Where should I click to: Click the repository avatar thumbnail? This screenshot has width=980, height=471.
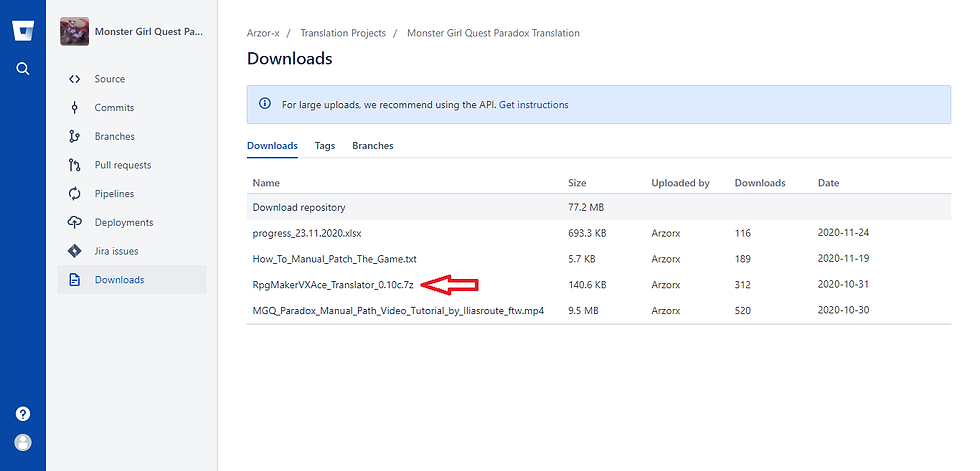tap(74, 31)
